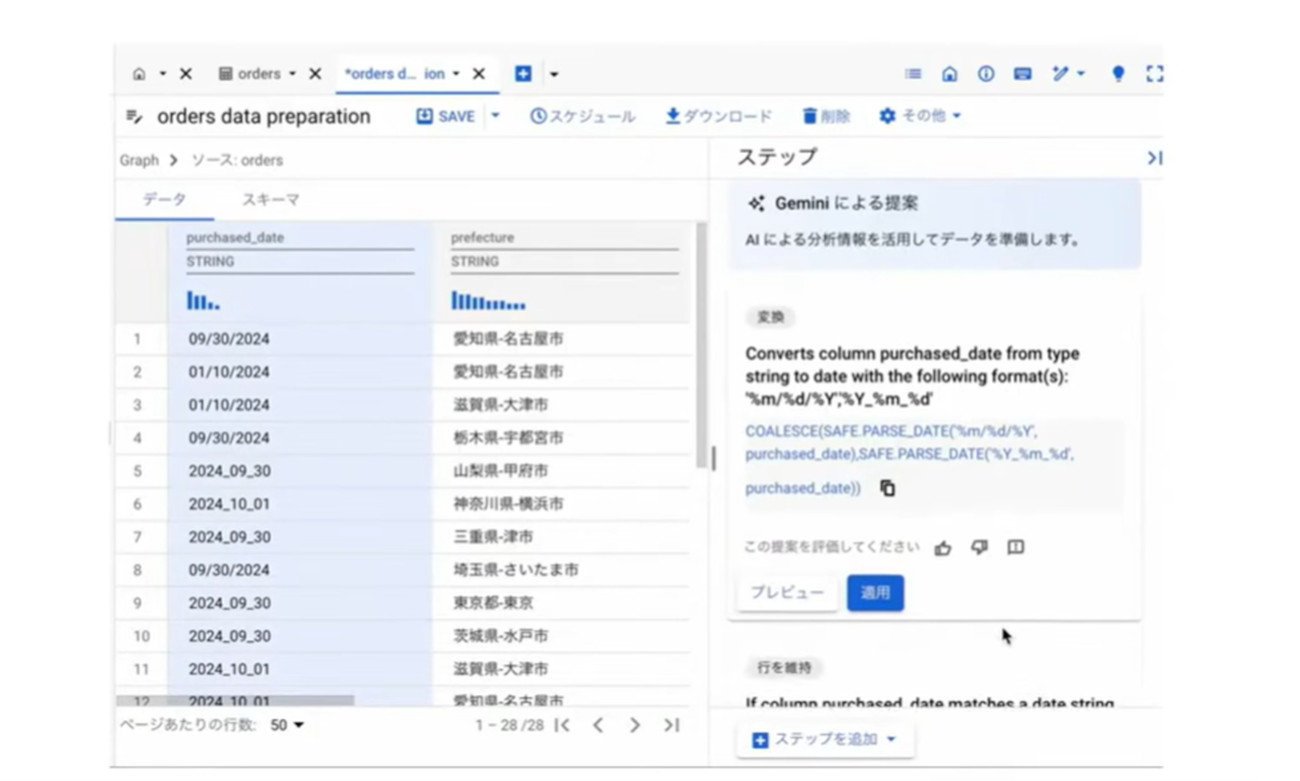Screen dimensions: 1300x781
Task: Click the edit-list icon beside the title
Action: 134,117
